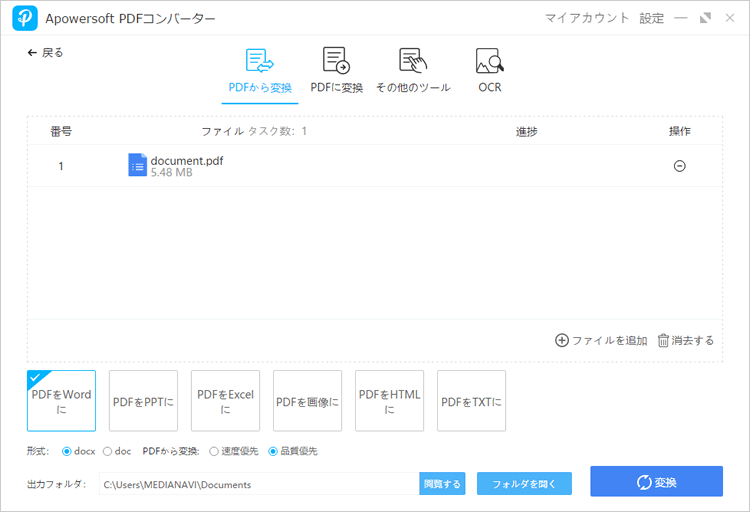Select PDFをTXTに conversion option

(x=472, y=401)
